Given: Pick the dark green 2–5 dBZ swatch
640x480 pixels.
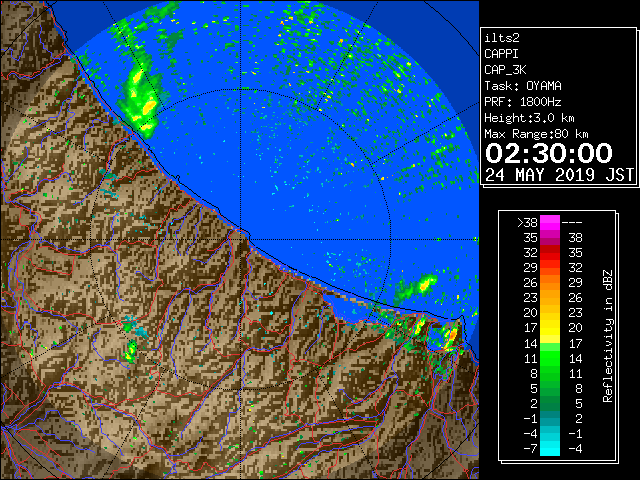Looking at the screenshot, I should 550,403.
